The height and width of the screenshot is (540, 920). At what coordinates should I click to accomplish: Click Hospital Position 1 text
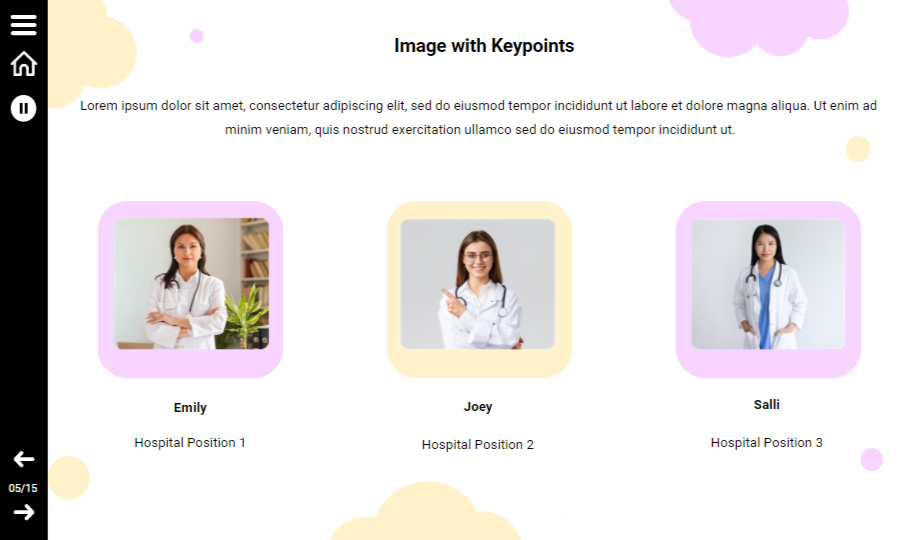pos(190,443)
